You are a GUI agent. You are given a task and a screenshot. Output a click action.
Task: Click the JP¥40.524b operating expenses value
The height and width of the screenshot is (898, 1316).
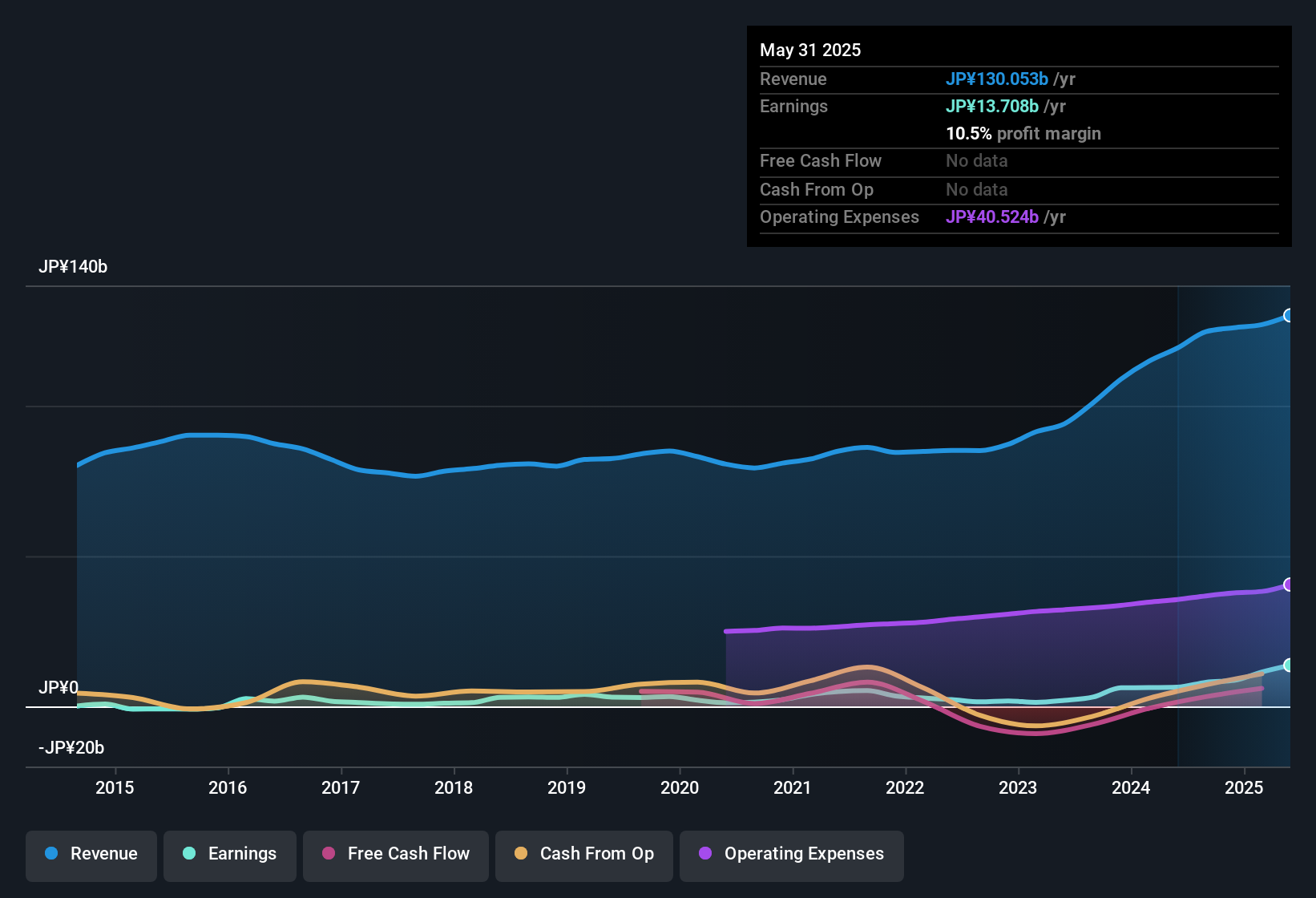(x=992, y=216)
